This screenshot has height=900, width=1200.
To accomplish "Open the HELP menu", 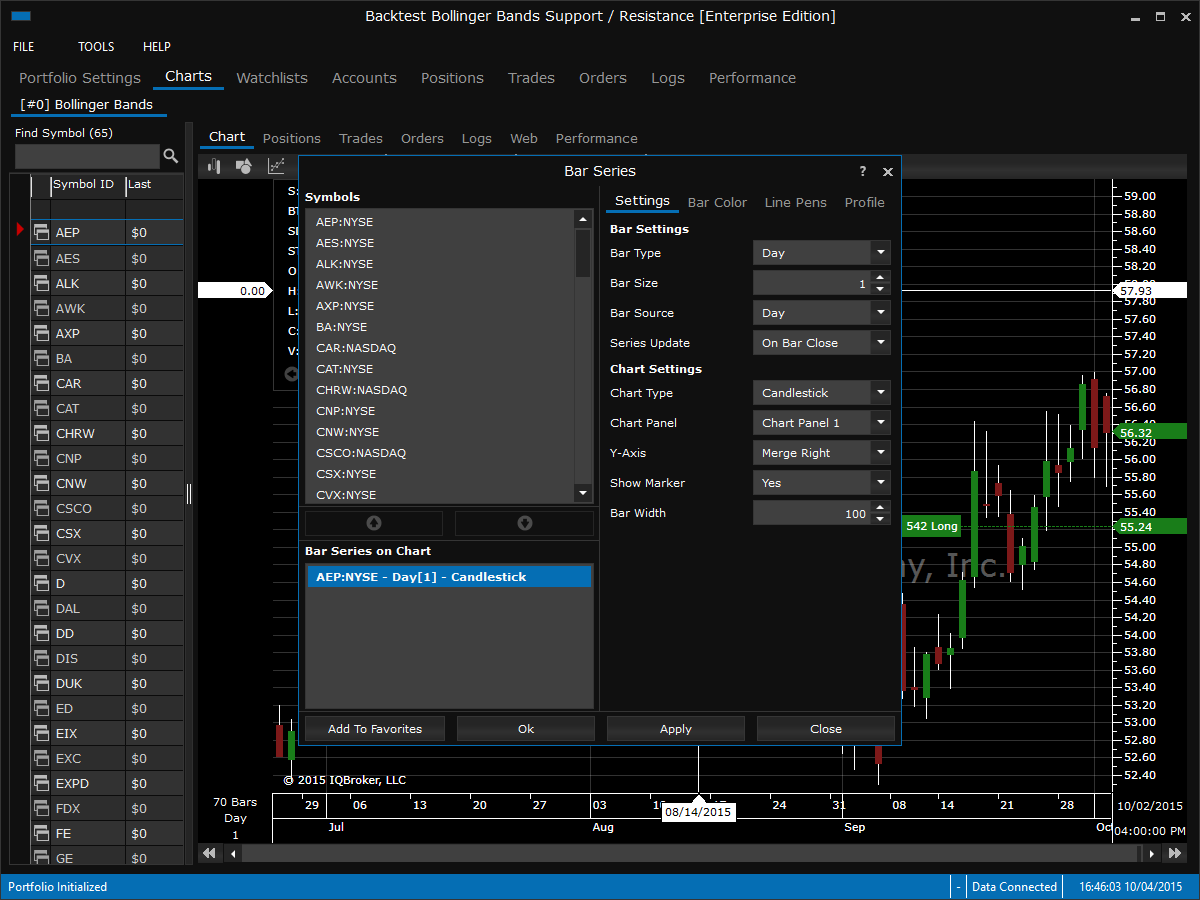I will point(157,47).
